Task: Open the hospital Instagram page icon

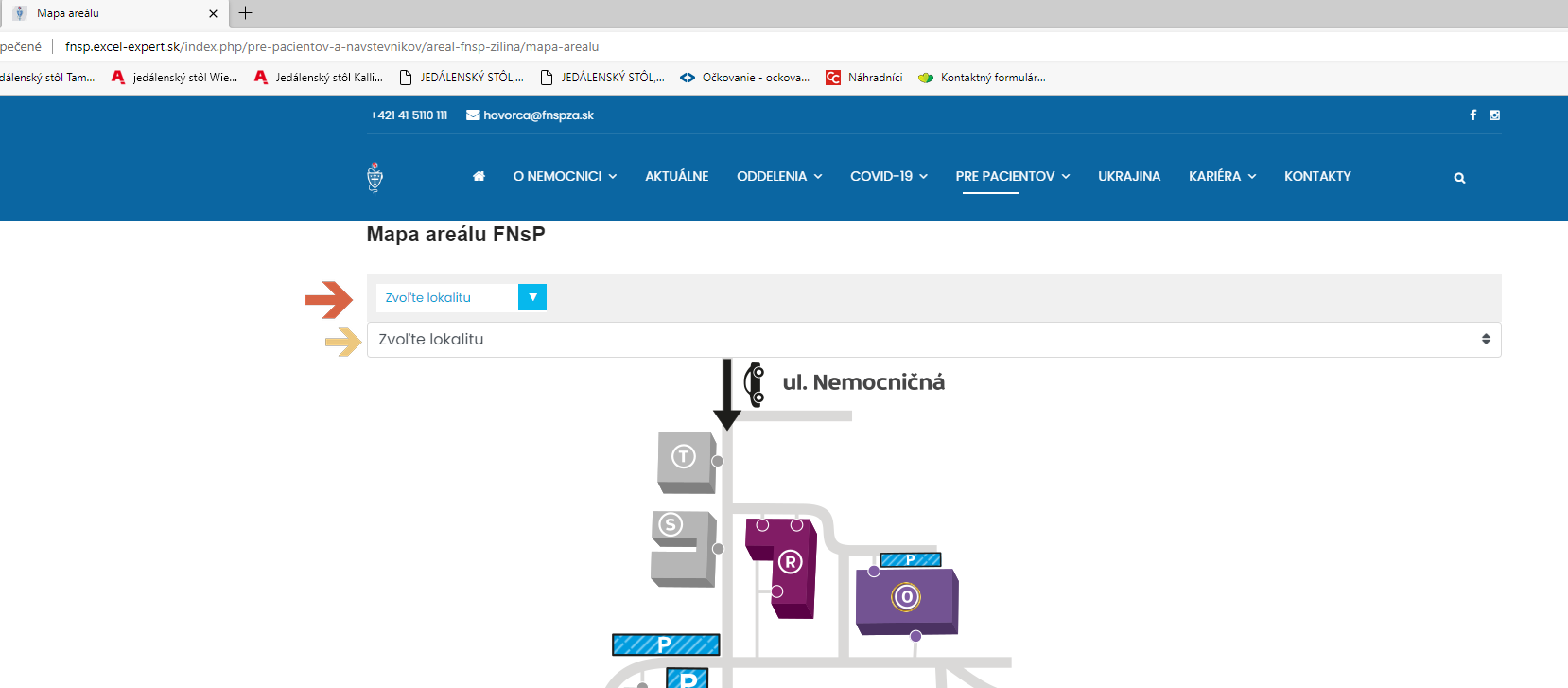Action: [x=1494, y=115]
